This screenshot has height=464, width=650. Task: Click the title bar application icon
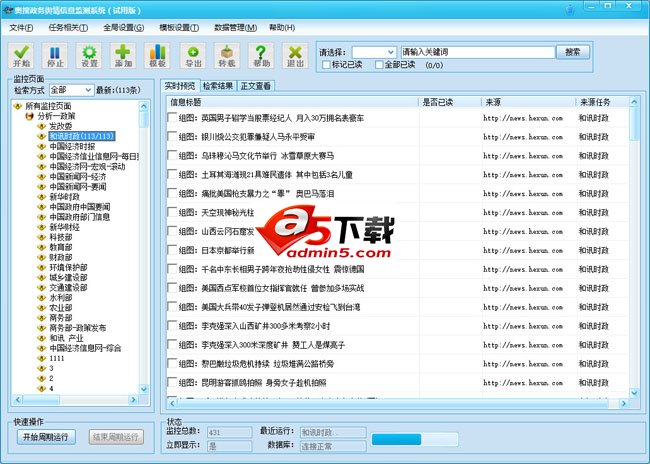coord(7,10)
